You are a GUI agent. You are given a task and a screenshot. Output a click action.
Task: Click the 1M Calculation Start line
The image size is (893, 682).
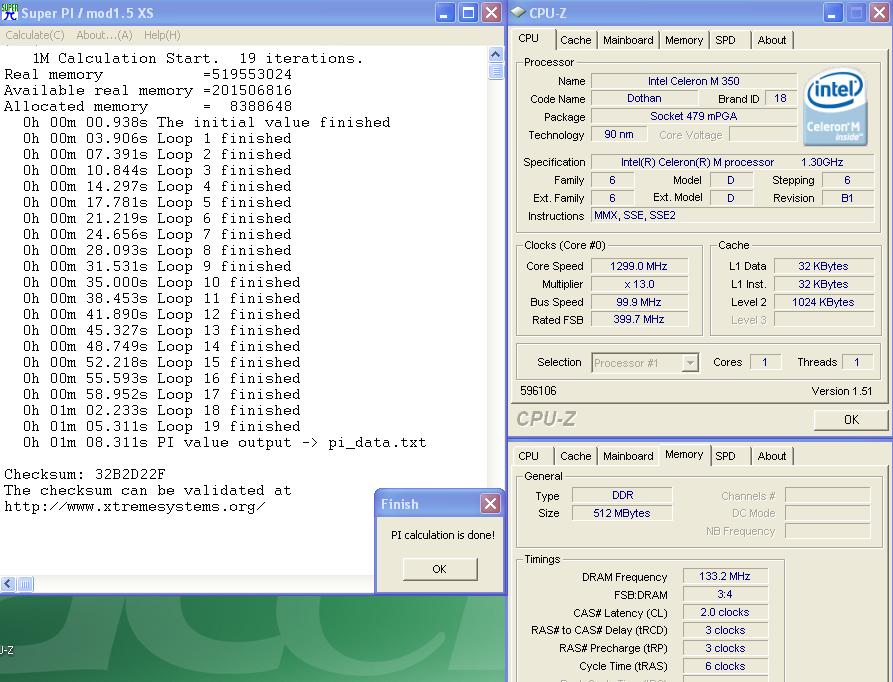(198, 58)
